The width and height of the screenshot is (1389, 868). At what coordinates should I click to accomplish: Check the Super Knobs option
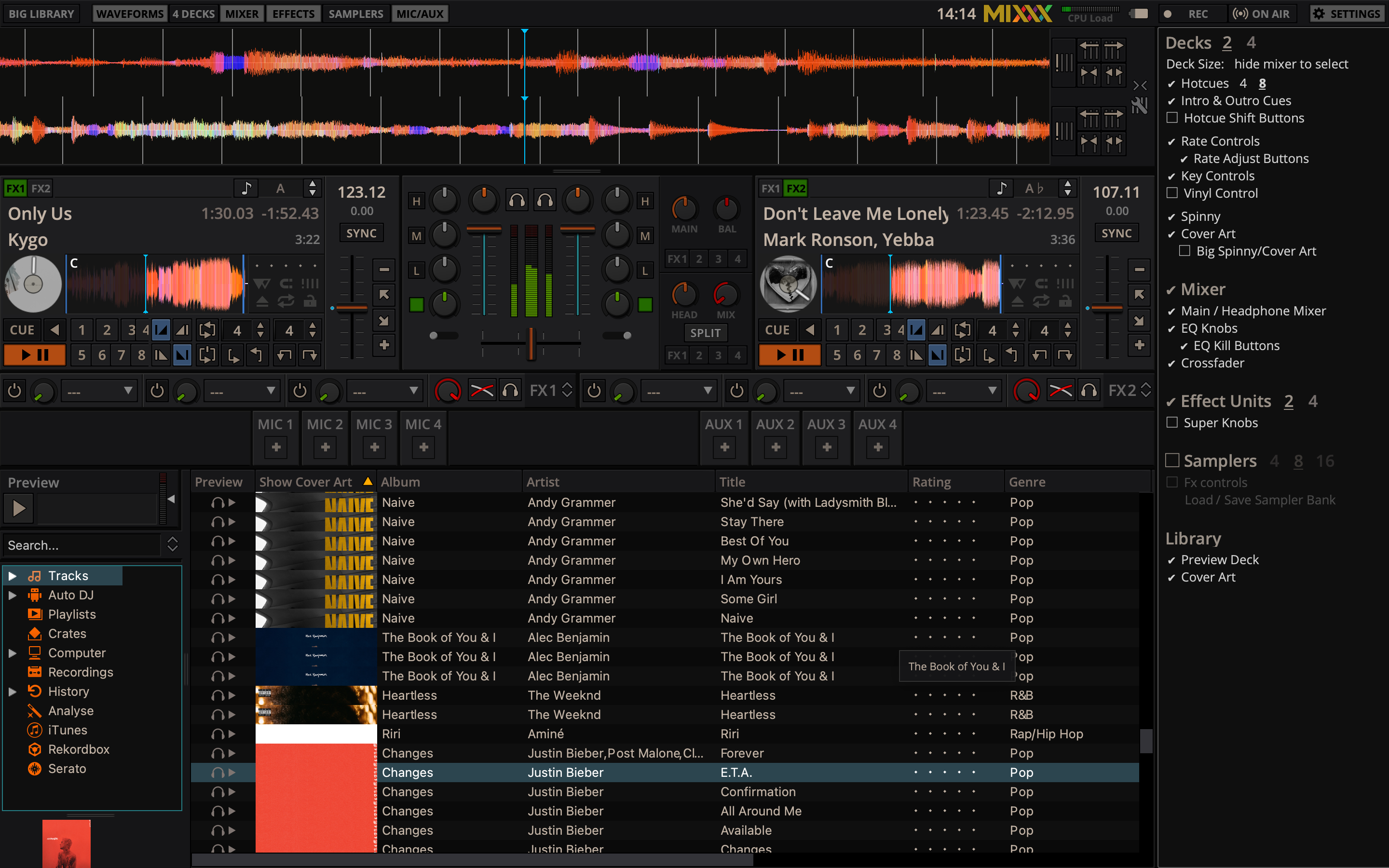(x=1172, y=422)
